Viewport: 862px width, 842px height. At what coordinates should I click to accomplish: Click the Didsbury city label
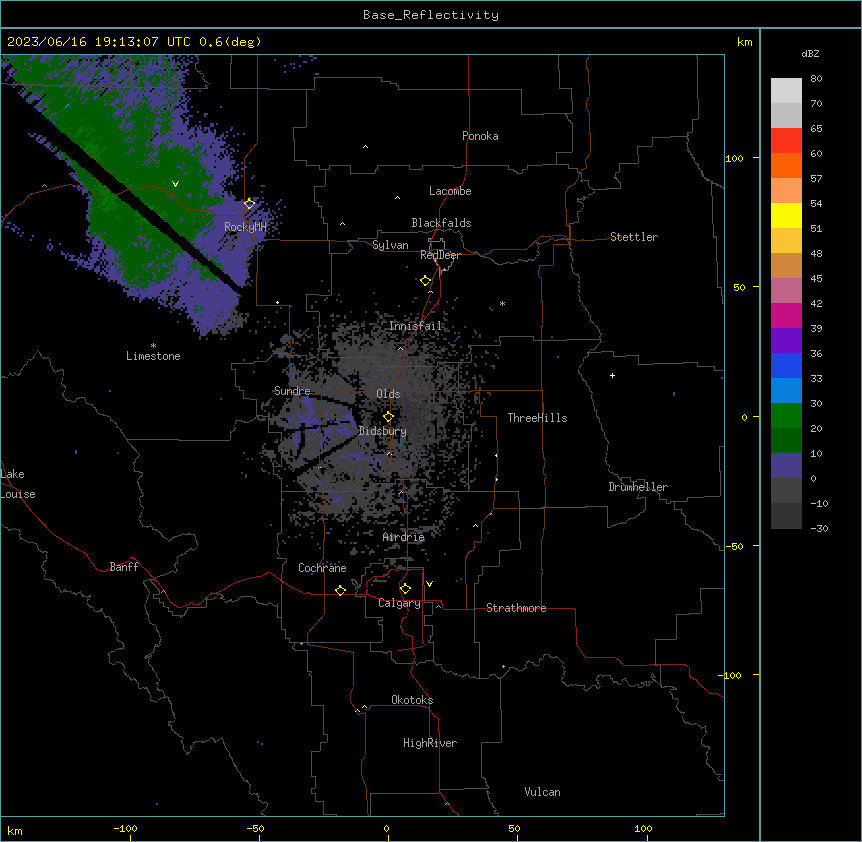point(383,431)
